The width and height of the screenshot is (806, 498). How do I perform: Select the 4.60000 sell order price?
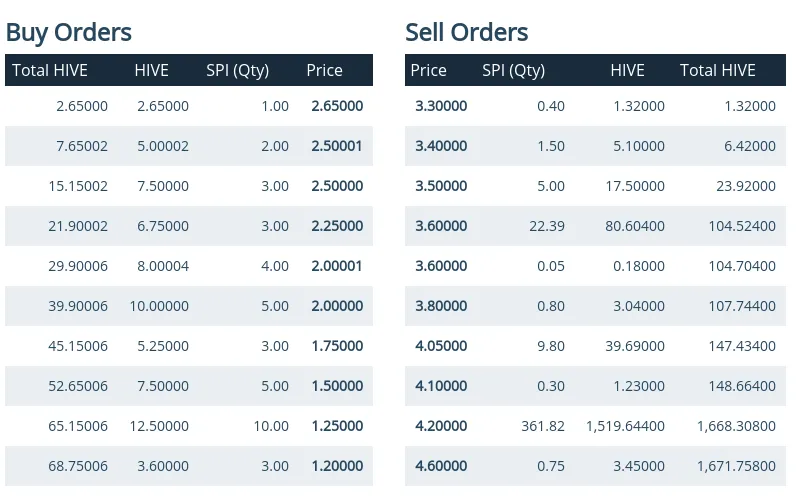click(441, 466)
